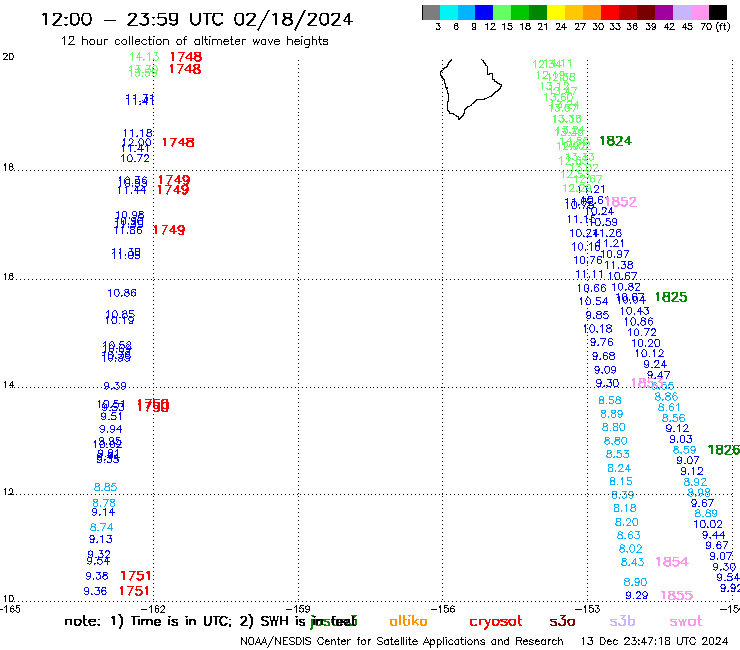
Task: Click the wave height value '11.38'
Action: pos(619,265)
